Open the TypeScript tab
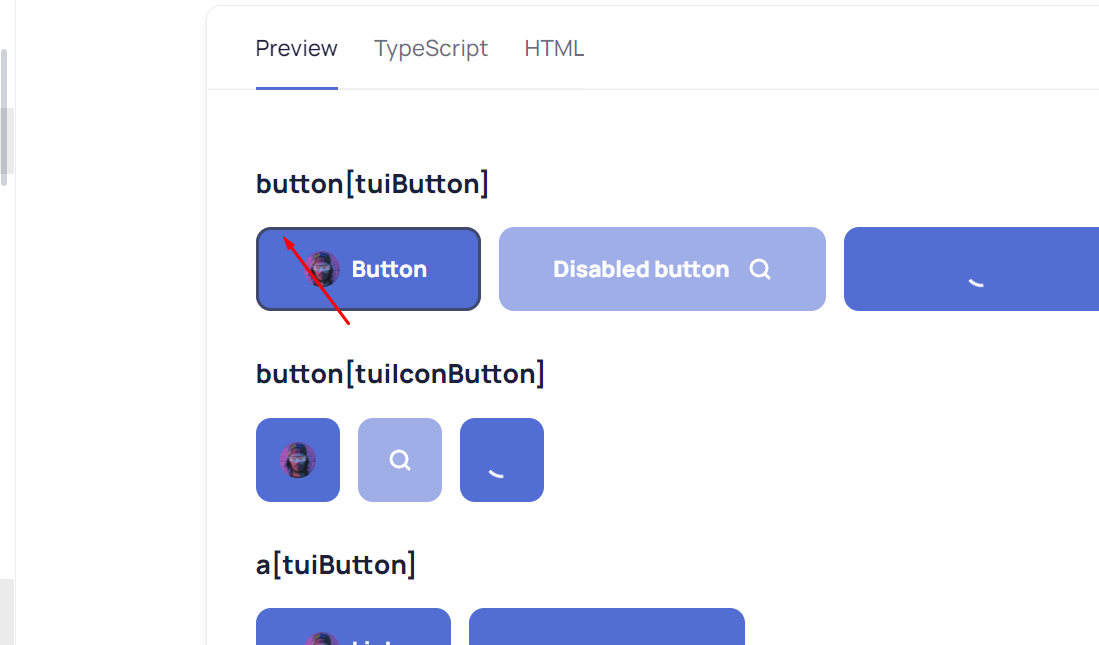 431,48
